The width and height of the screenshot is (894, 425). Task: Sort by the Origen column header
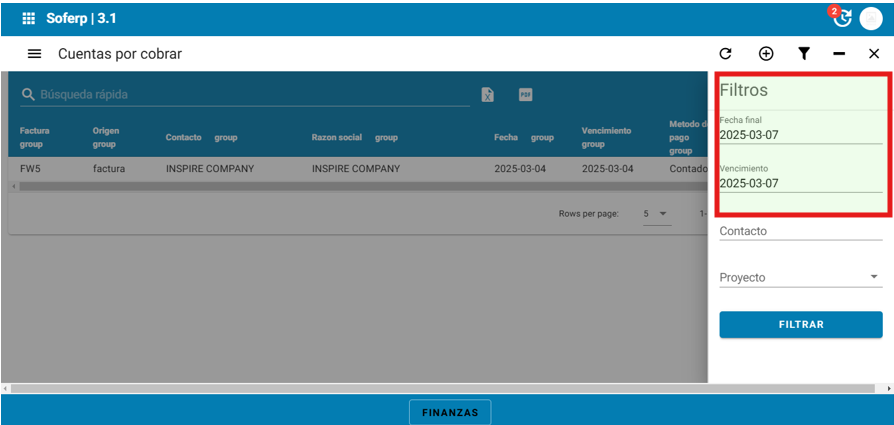coord(105,131)
